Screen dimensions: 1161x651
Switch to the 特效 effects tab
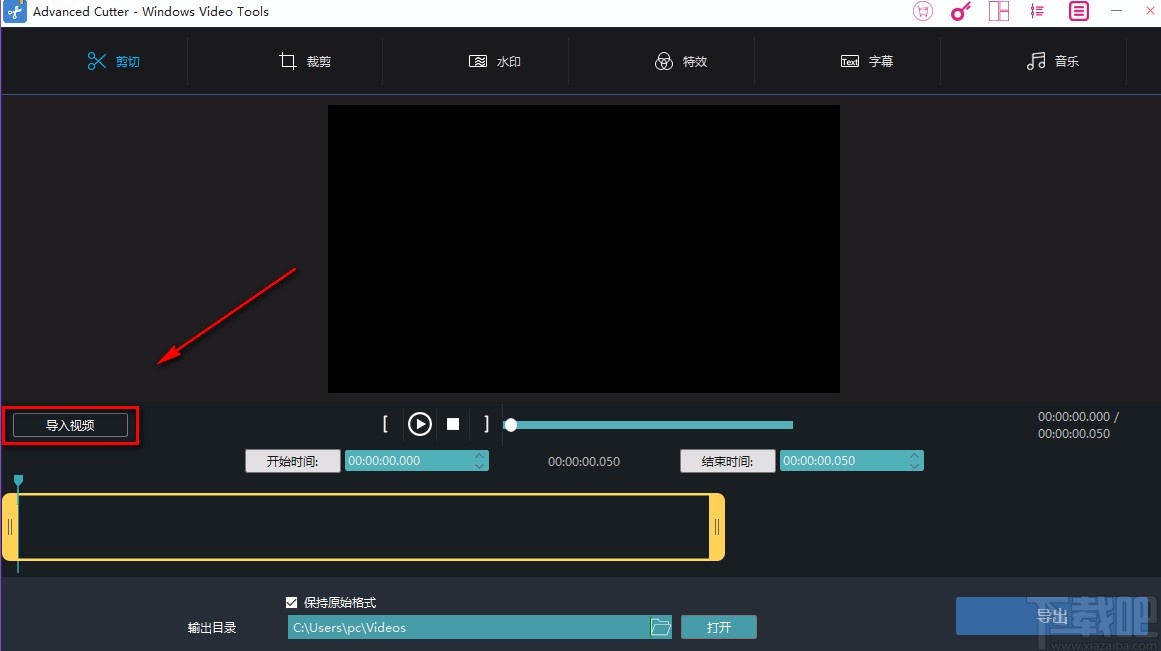[682, 60]
